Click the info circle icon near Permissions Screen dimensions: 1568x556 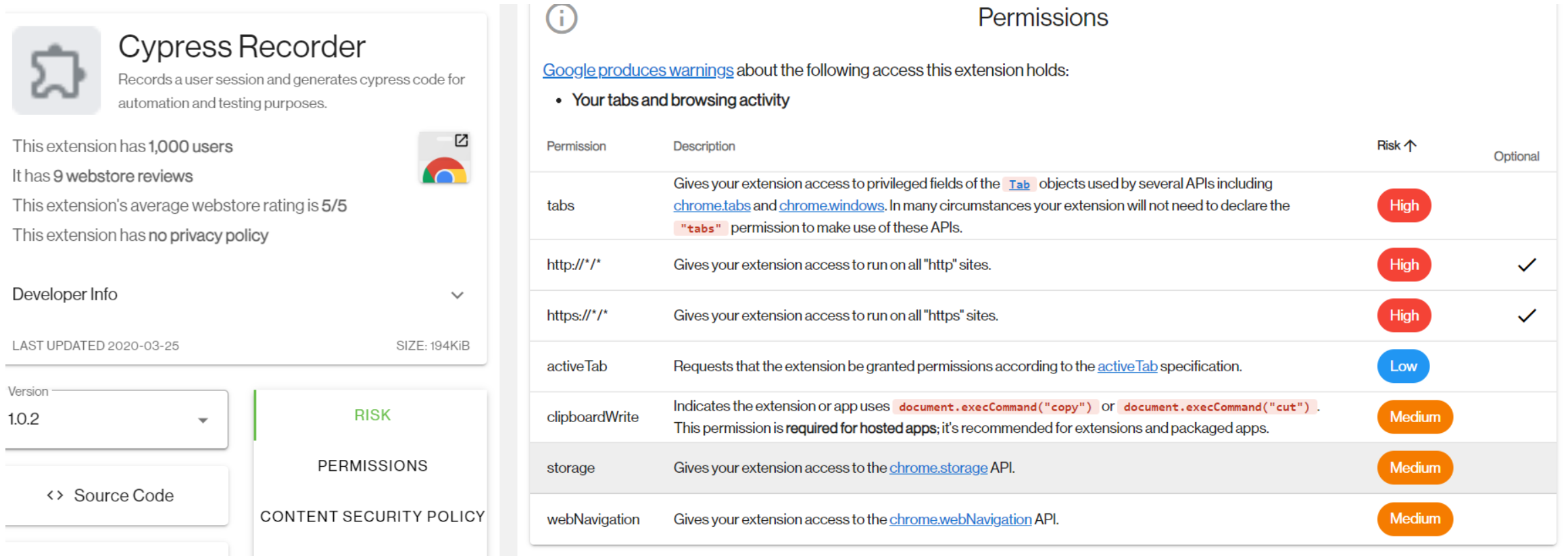coord(560,18)
